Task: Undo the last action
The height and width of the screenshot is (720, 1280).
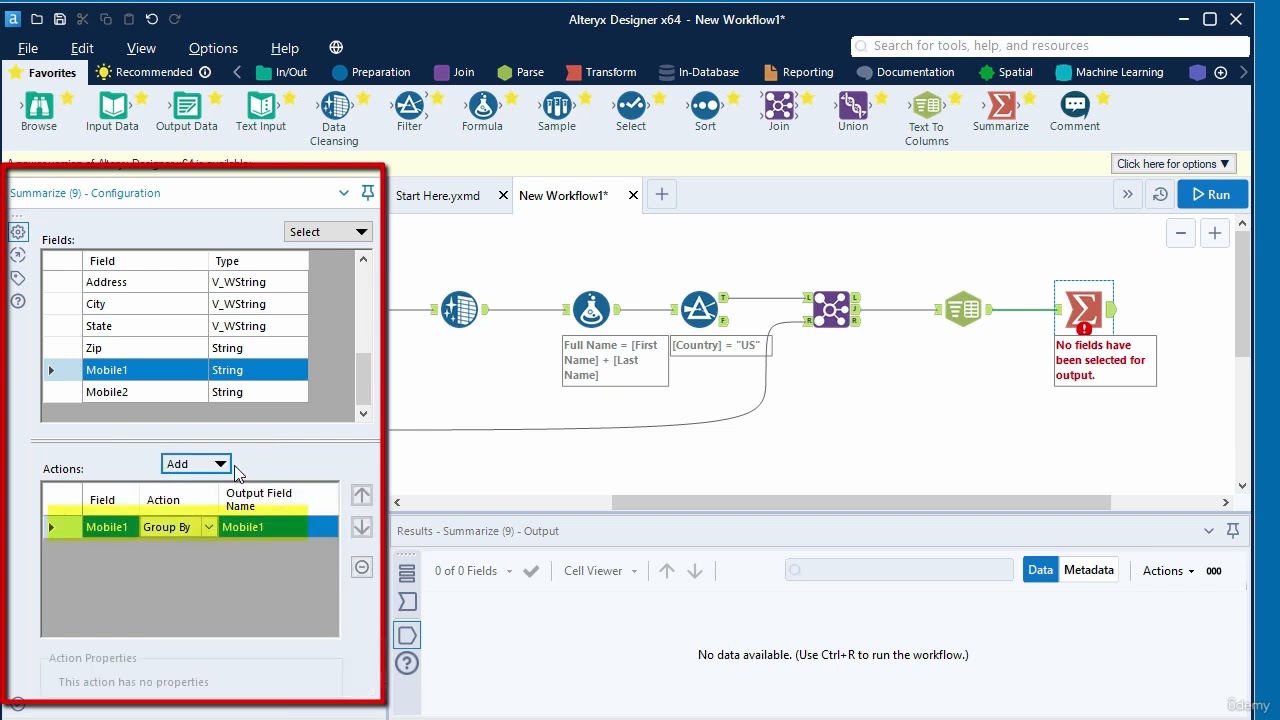Action: (152, 19)
